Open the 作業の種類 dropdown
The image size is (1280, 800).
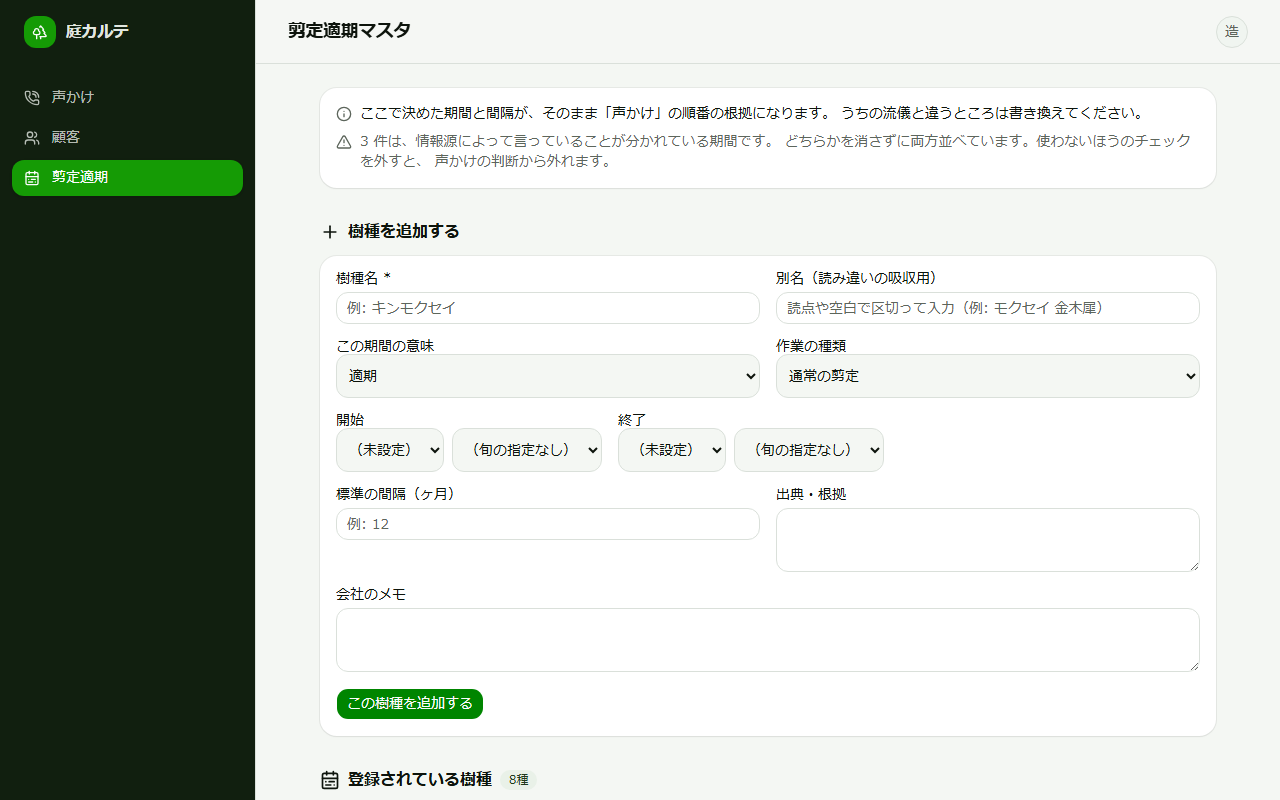[988, 376]
